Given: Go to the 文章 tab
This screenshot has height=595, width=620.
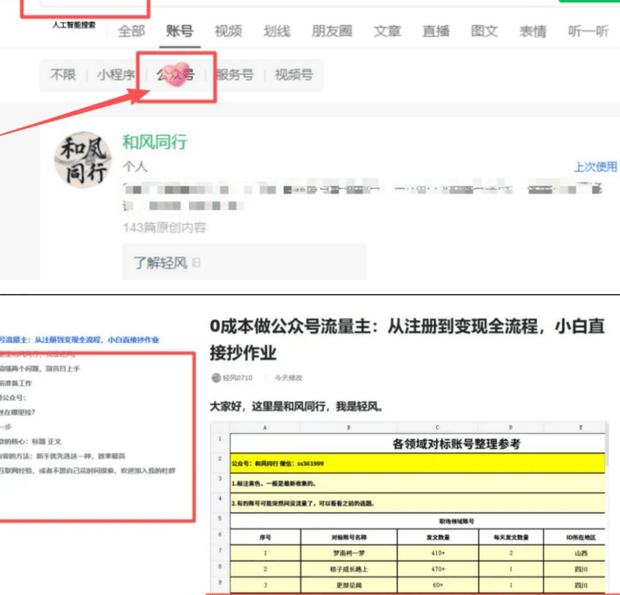Looking at the screenshot, I should 388,31.
